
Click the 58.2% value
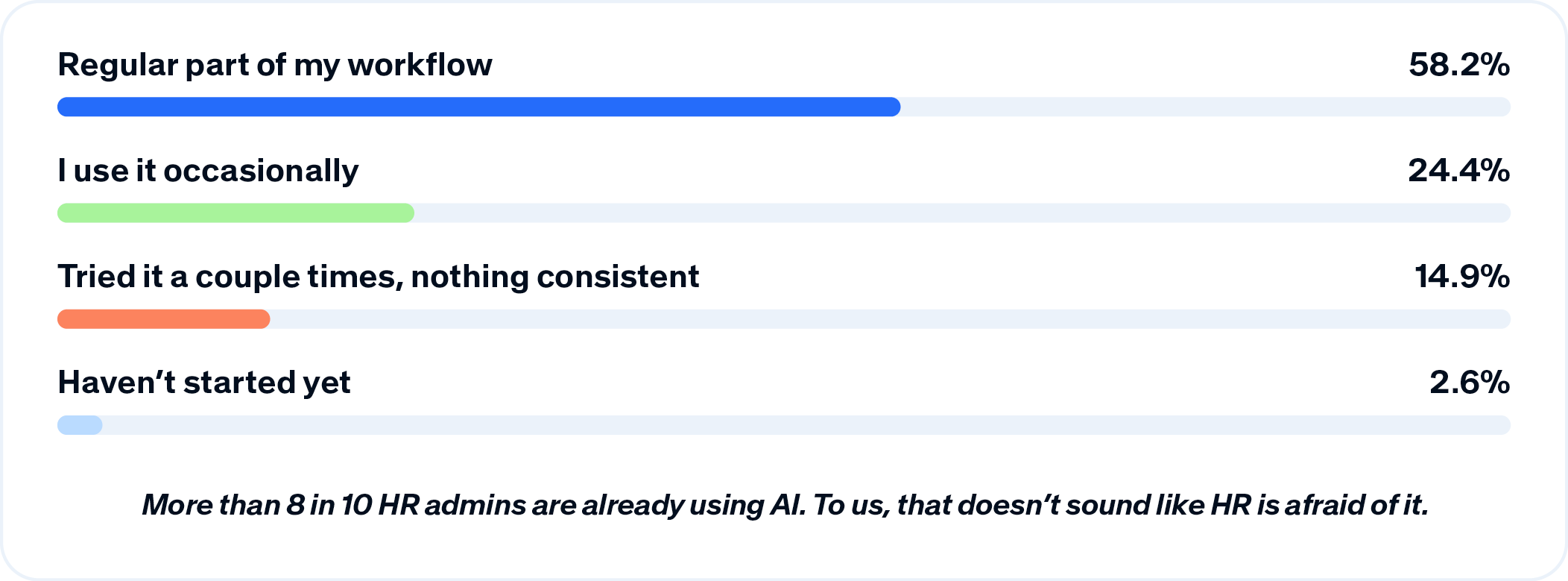point(1459,65)
